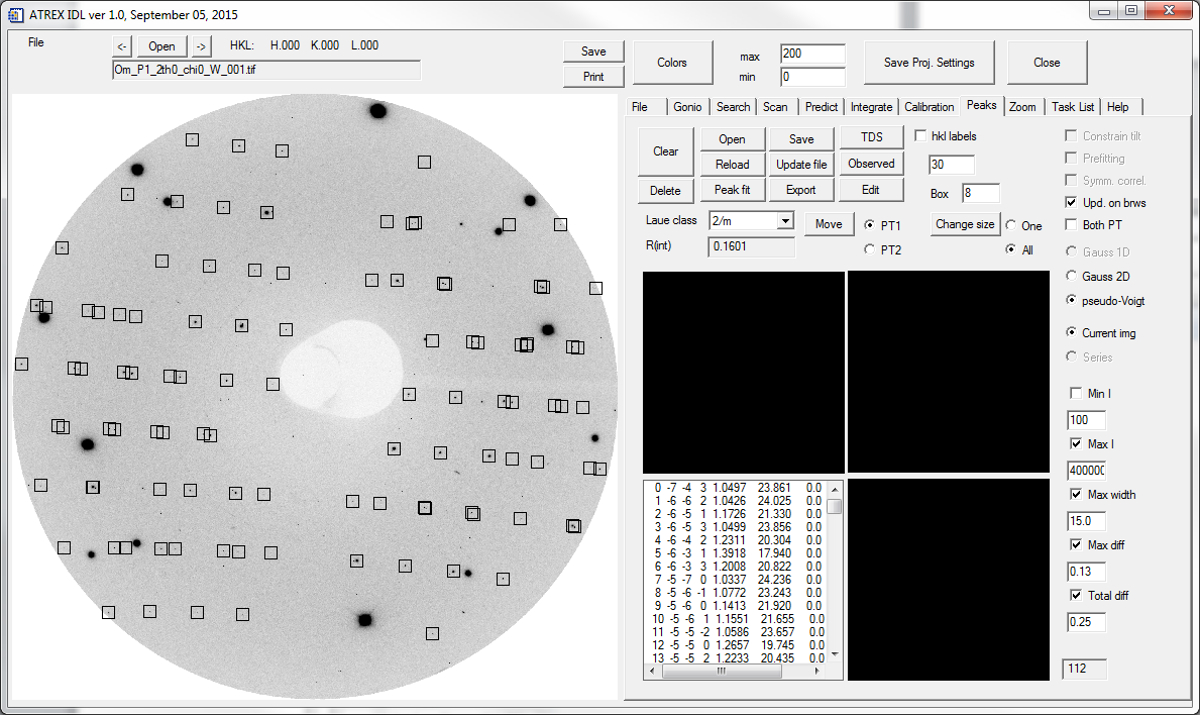Click the Save Proj. Settings button

(x=929, y=62)
